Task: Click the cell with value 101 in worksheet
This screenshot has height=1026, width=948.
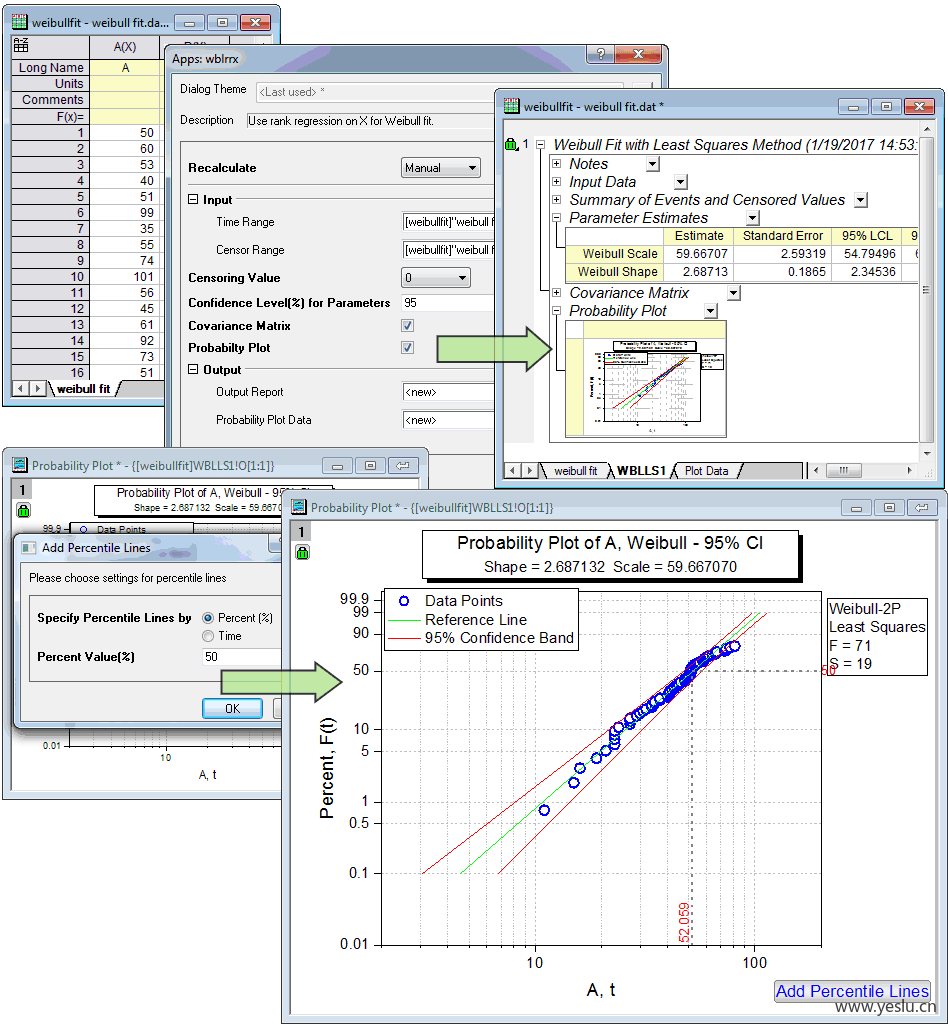Action: (x=126, y=277)
